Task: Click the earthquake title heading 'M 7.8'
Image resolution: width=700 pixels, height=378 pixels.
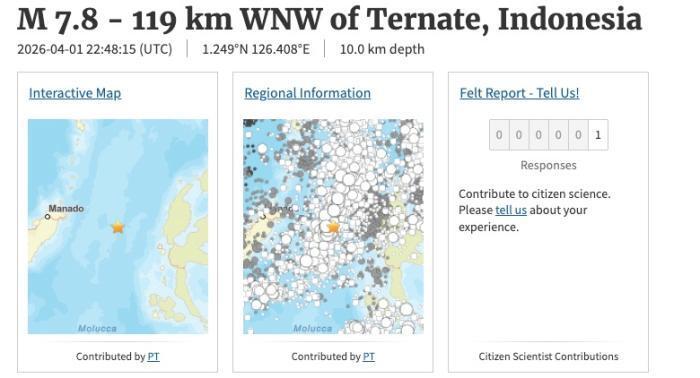Action: [58, 19]
